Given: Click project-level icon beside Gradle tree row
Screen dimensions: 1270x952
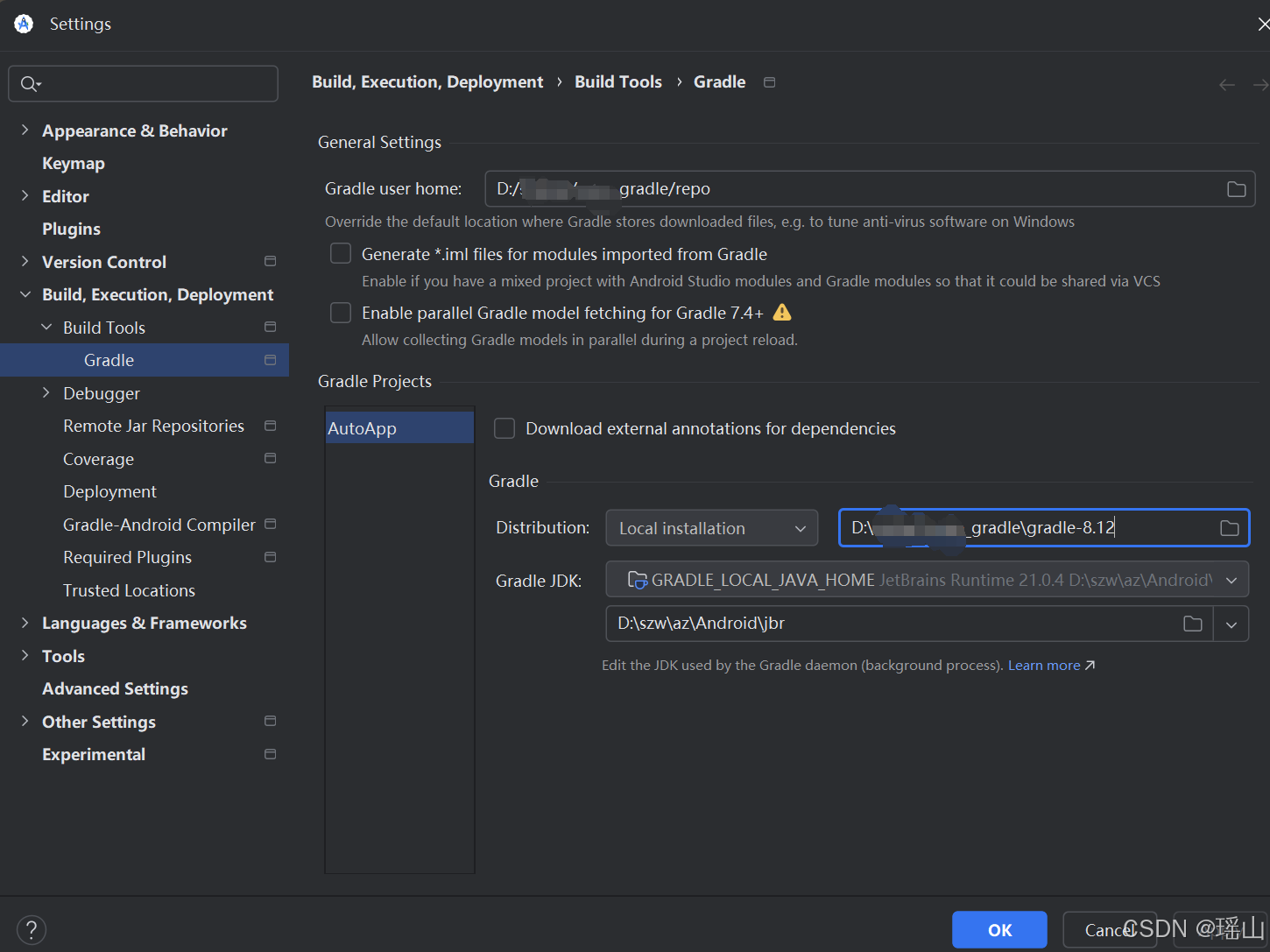Looking at the screenshot, I should click(x=270, y=360).
